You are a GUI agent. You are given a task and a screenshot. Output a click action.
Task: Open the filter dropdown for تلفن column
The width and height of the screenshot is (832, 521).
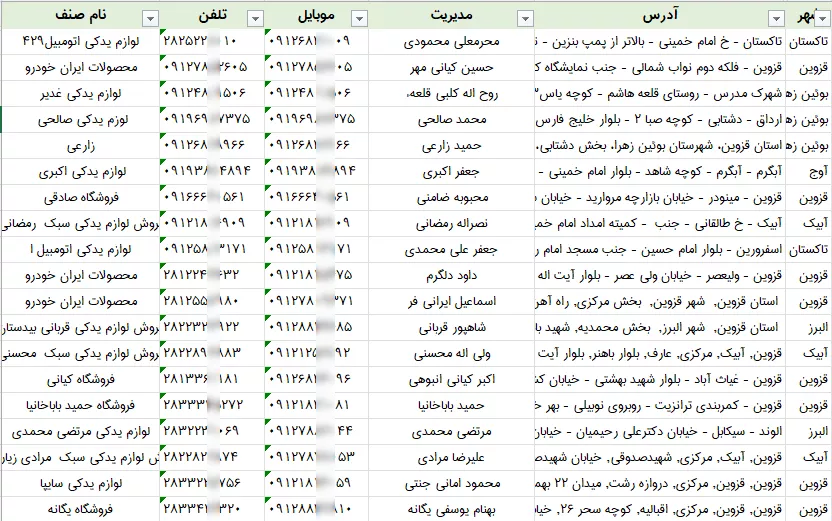tap(255, 19)
